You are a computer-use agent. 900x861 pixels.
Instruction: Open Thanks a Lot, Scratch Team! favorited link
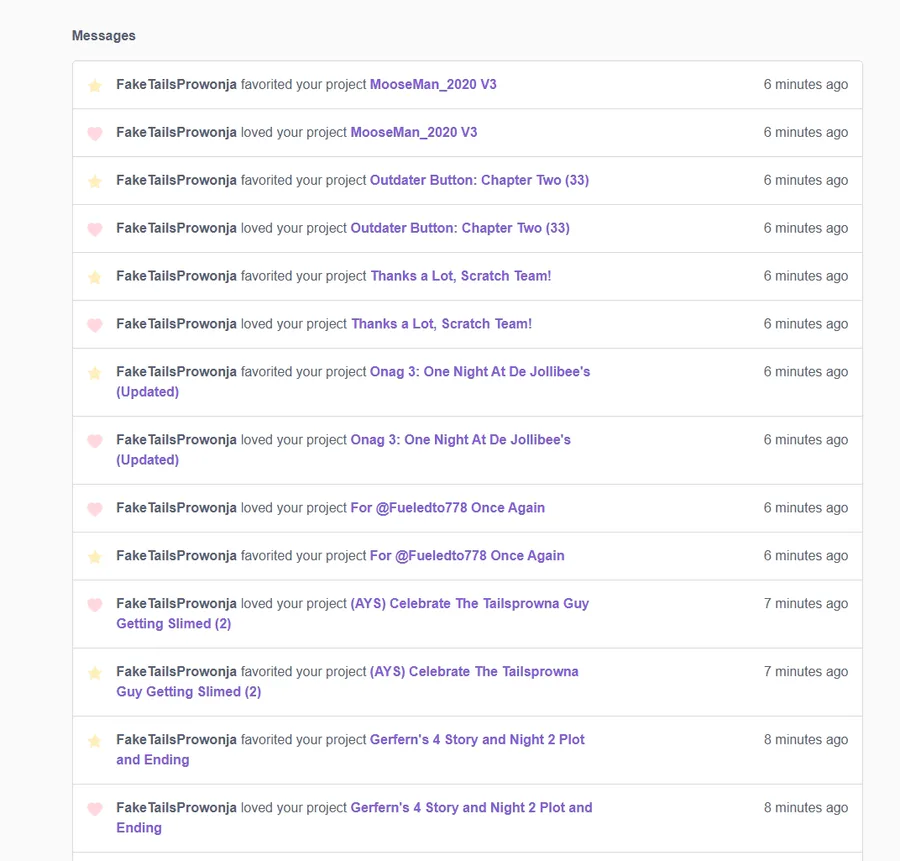[460, 276]
